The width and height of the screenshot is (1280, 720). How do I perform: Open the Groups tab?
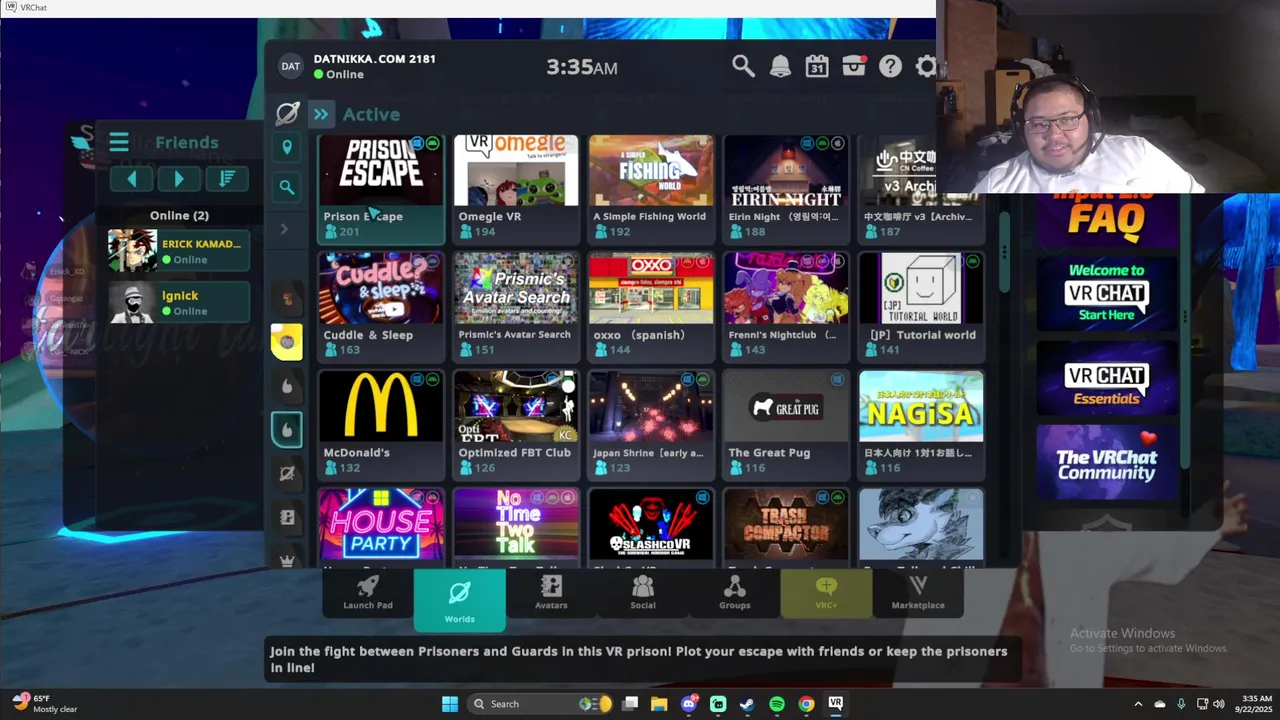click(735, 593)
